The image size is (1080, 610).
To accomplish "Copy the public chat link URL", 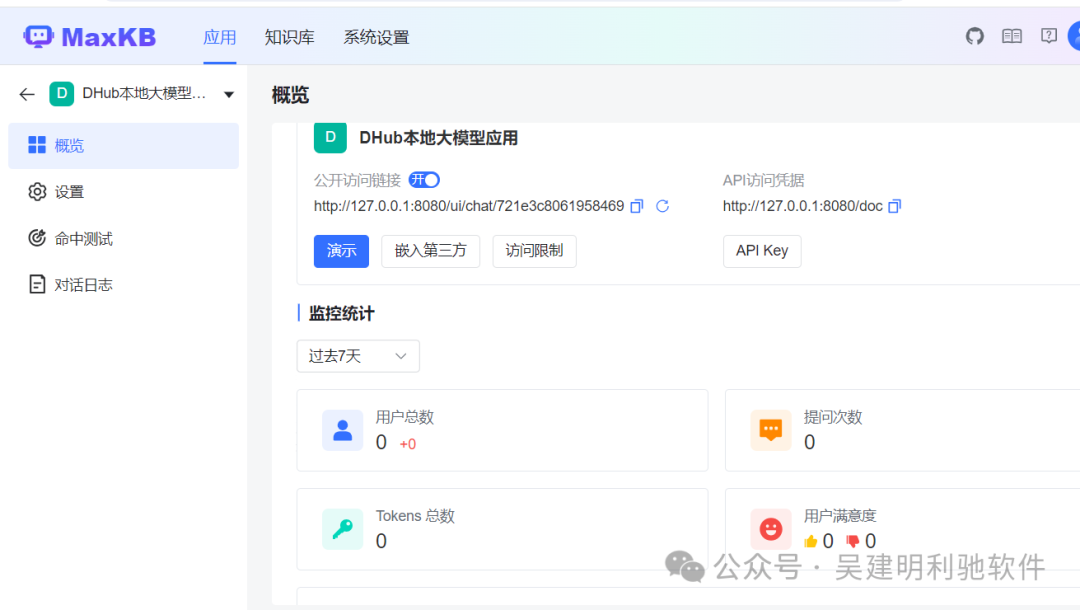I will pos(637,206).
